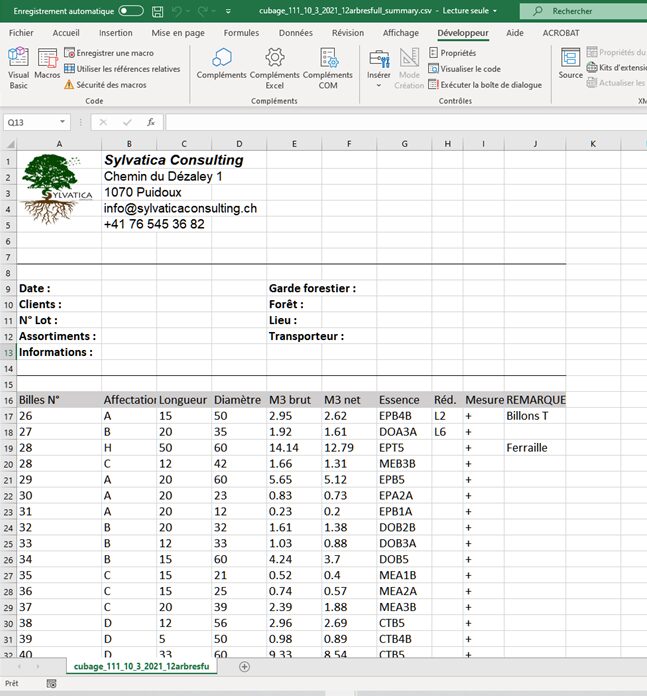Click the cell MEA3B

click(x=404, y=607)
